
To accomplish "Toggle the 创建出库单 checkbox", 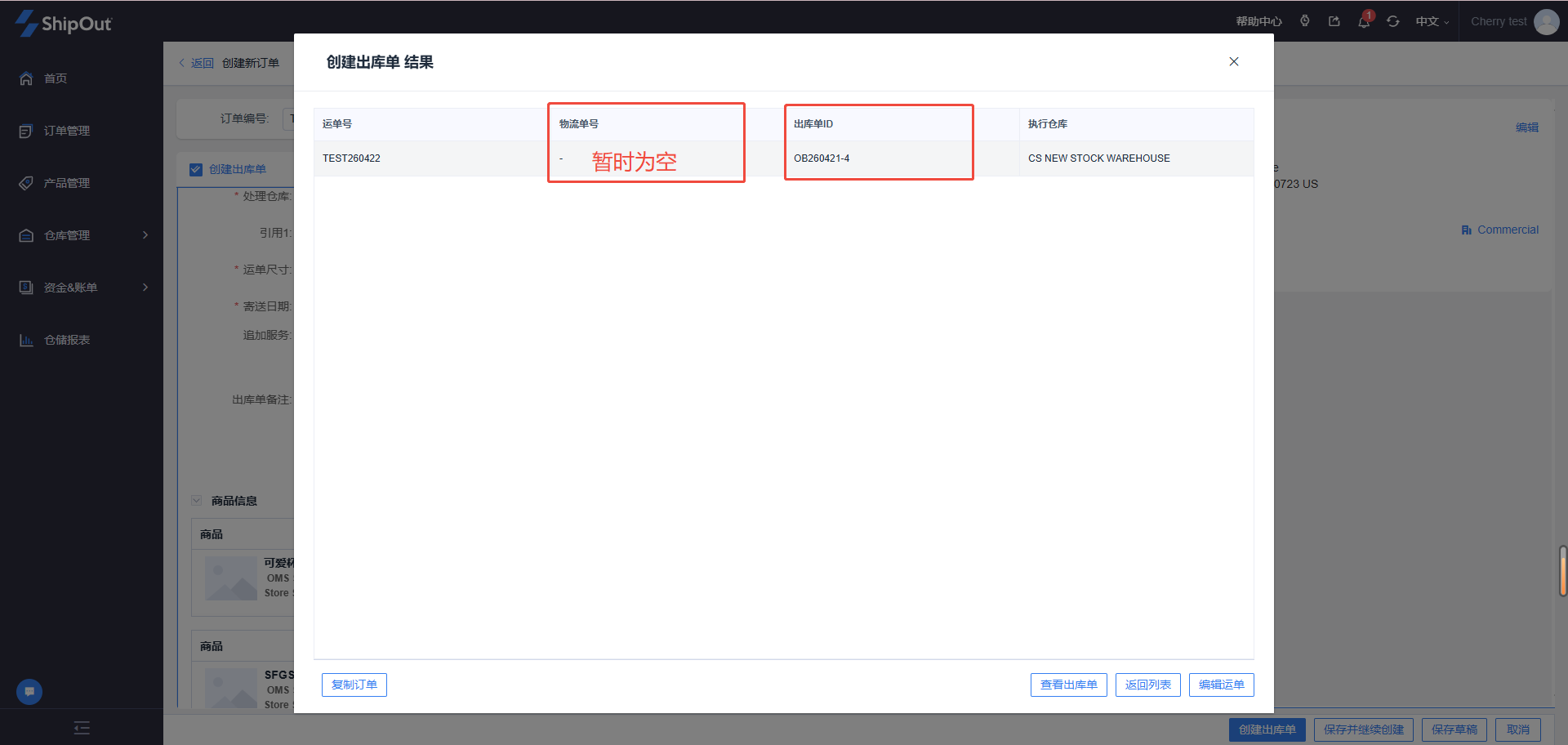I will pyautogui.click(x=196, y=170).
